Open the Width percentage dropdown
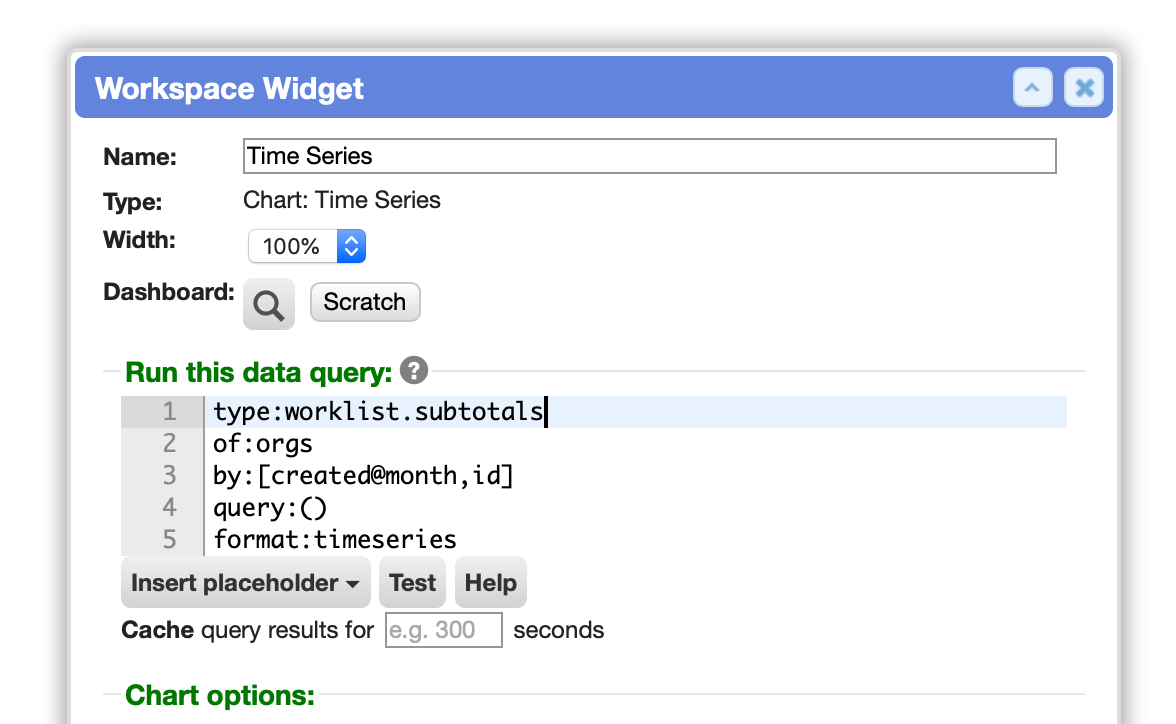The image size is (1176, 724). [x=307, y=246]
